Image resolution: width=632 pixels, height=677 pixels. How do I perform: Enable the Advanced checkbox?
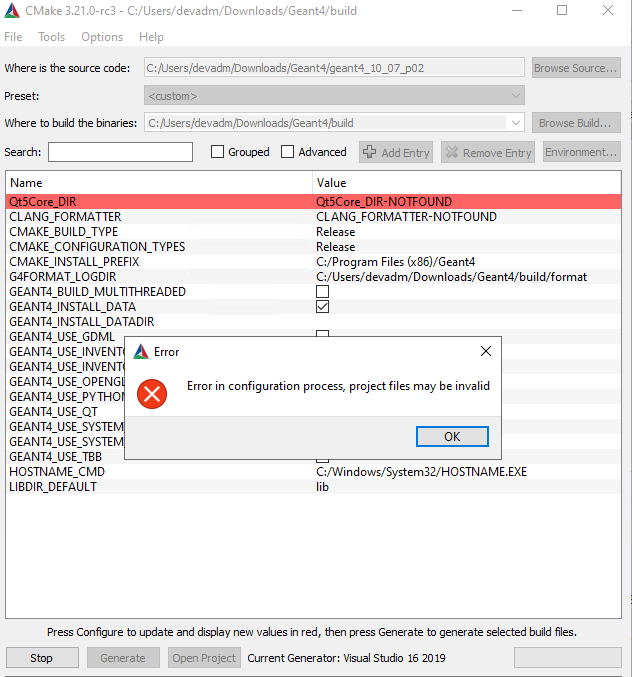287,152
